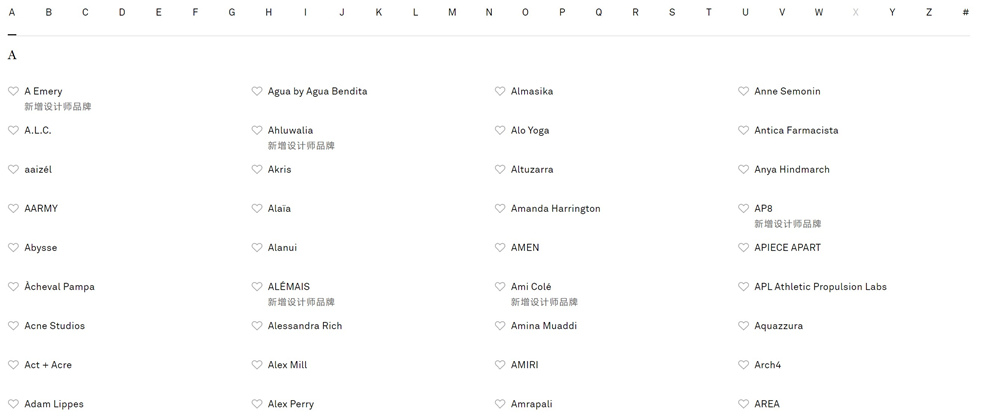This screenshot has height=417, width=1000.
Task: Go to Agua by Agua Bendita
Action: [x=318, y=91]
